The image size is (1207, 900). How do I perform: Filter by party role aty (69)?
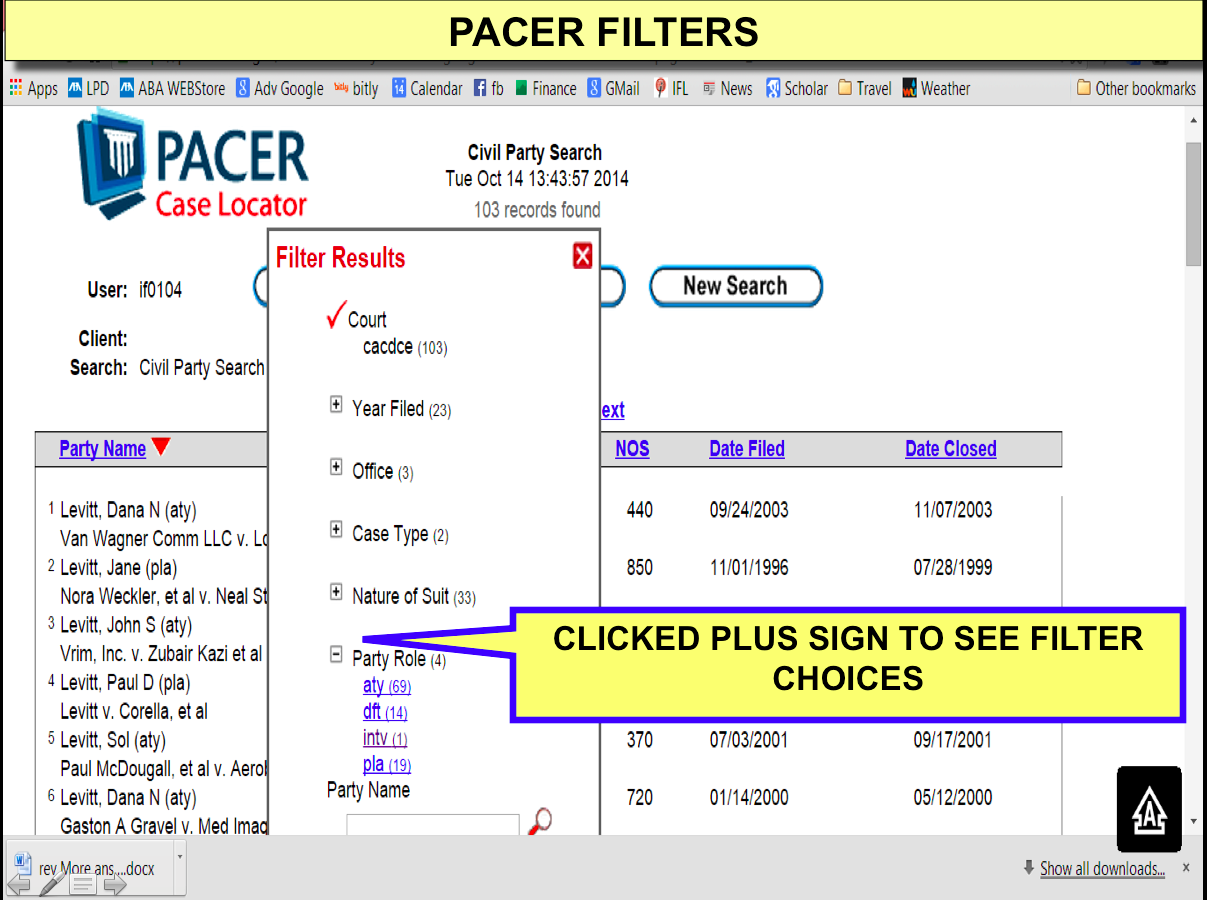pos(387,686)
